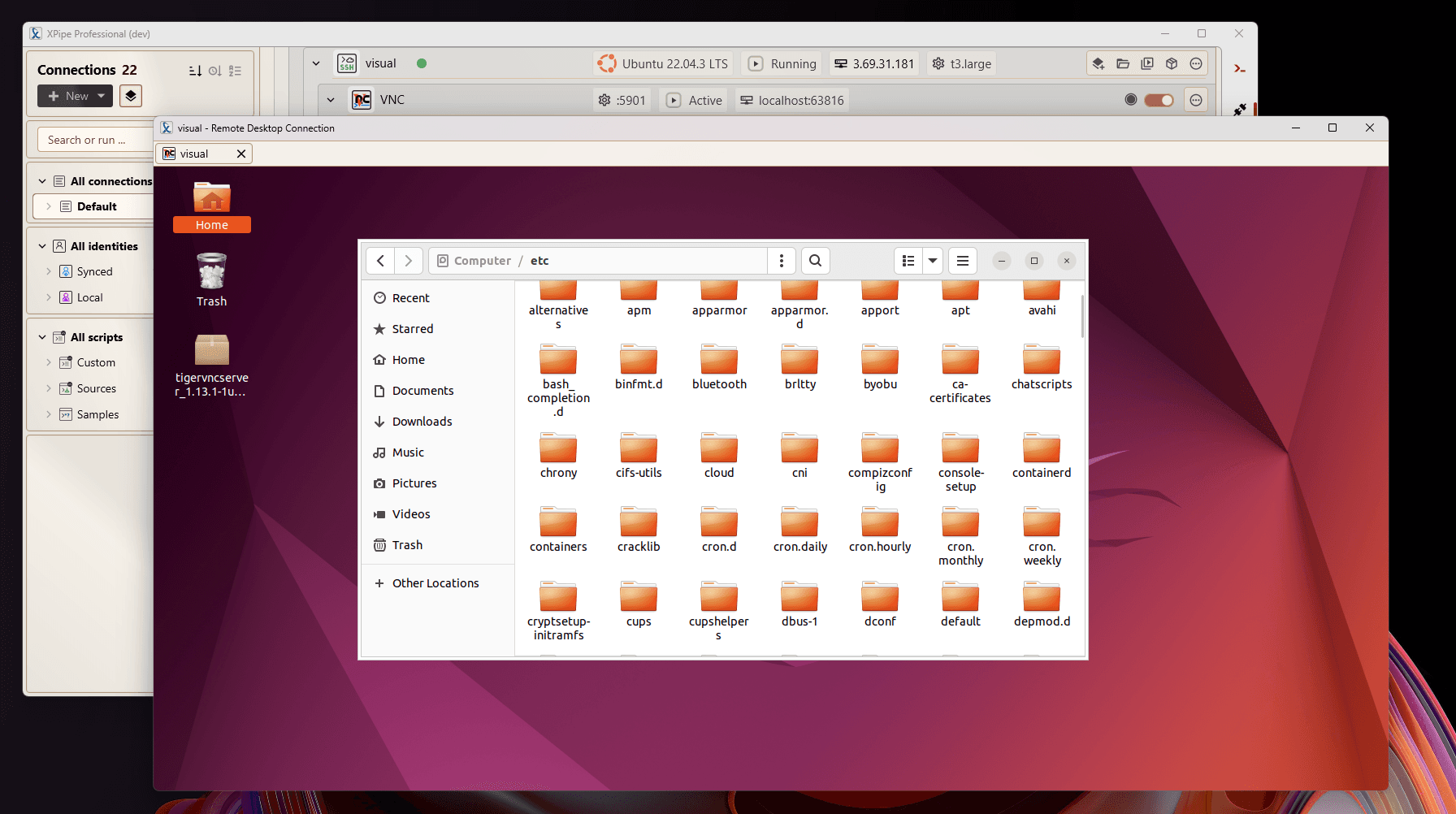Image resolution: width=1456 pixels, height=814 pixels.
Task: Click the terminal icon at top right
Action: click(x=1240, y=69)
